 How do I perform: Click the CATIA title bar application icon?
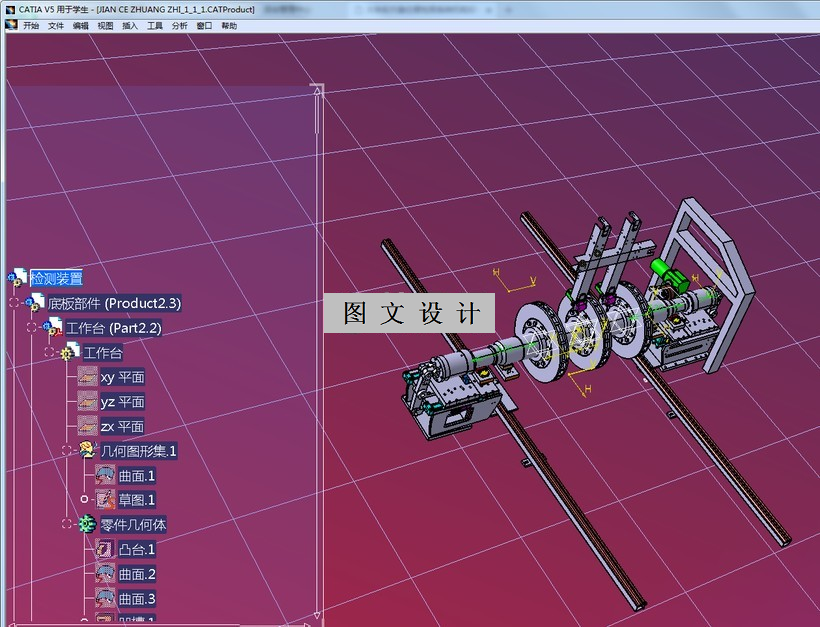(10, 9)
